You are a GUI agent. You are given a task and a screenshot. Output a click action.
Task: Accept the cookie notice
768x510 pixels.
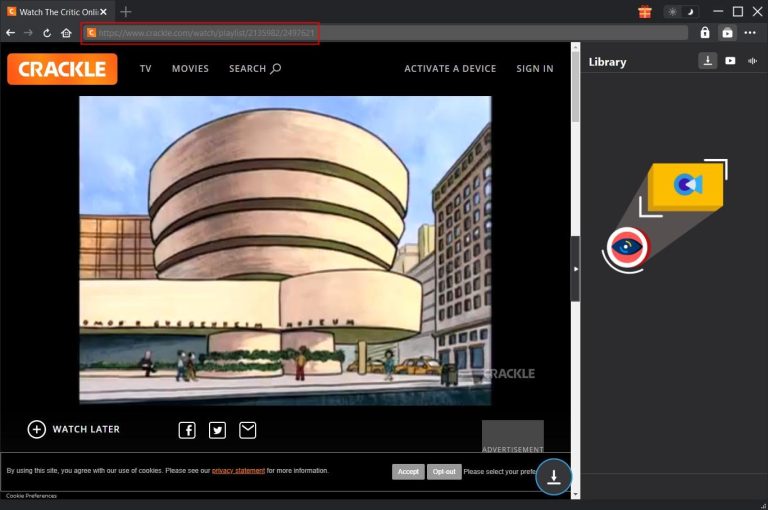408,471
